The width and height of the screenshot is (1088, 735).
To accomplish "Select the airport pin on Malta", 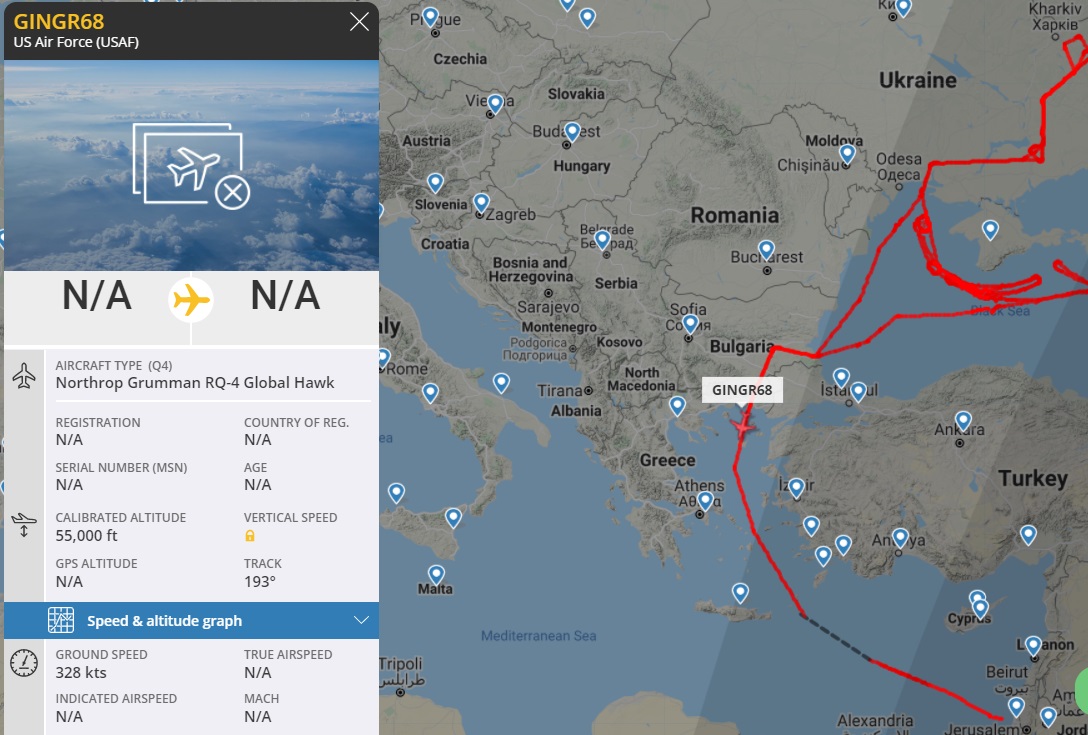I will (436, 575).
